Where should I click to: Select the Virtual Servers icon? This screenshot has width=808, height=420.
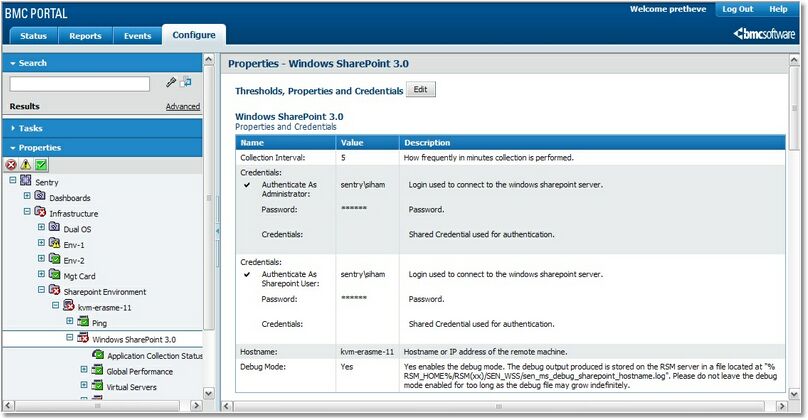(x=97, y=385)
